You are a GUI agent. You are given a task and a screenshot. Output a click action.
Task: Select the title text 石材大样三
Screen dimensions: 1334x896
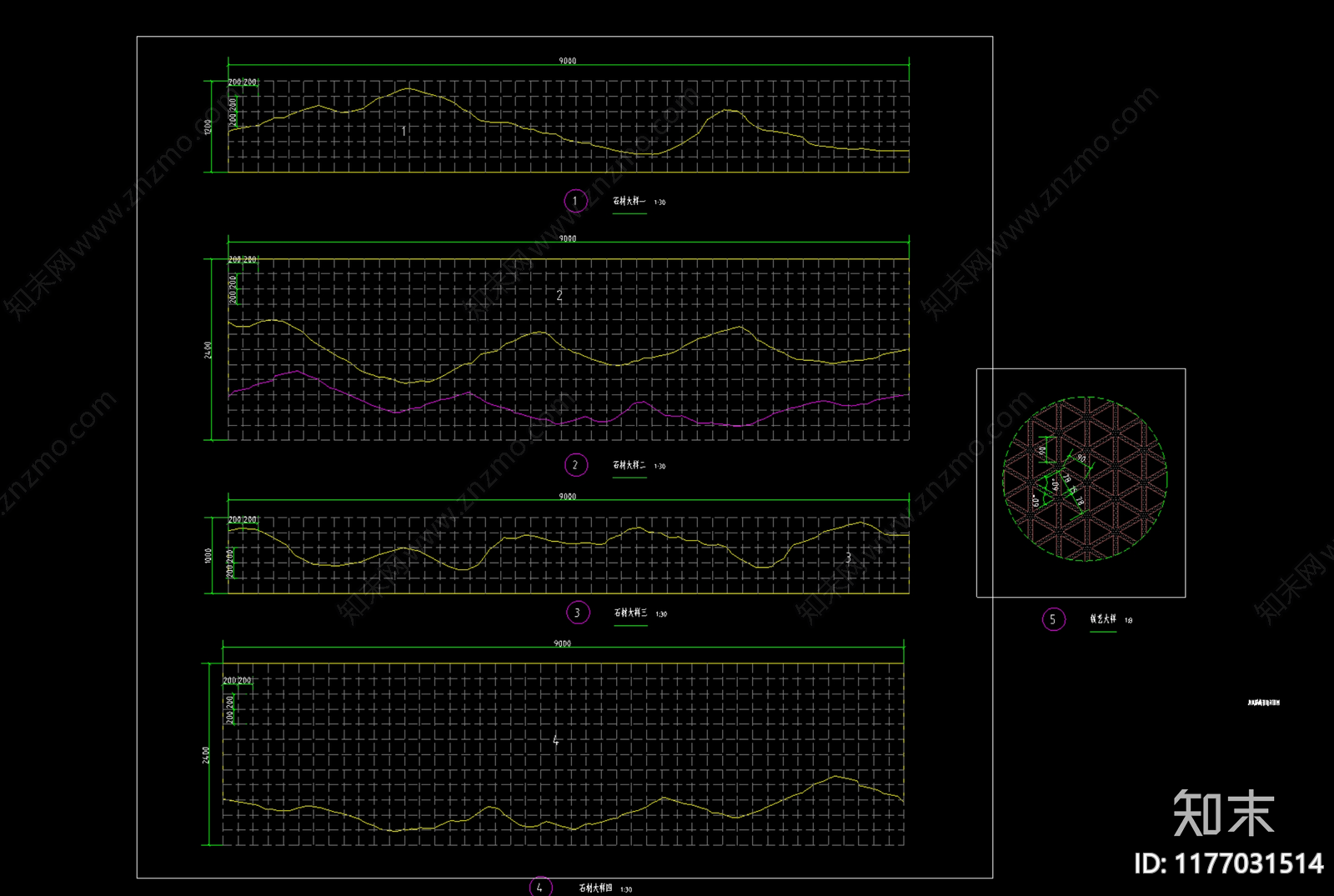click(630, 613)
